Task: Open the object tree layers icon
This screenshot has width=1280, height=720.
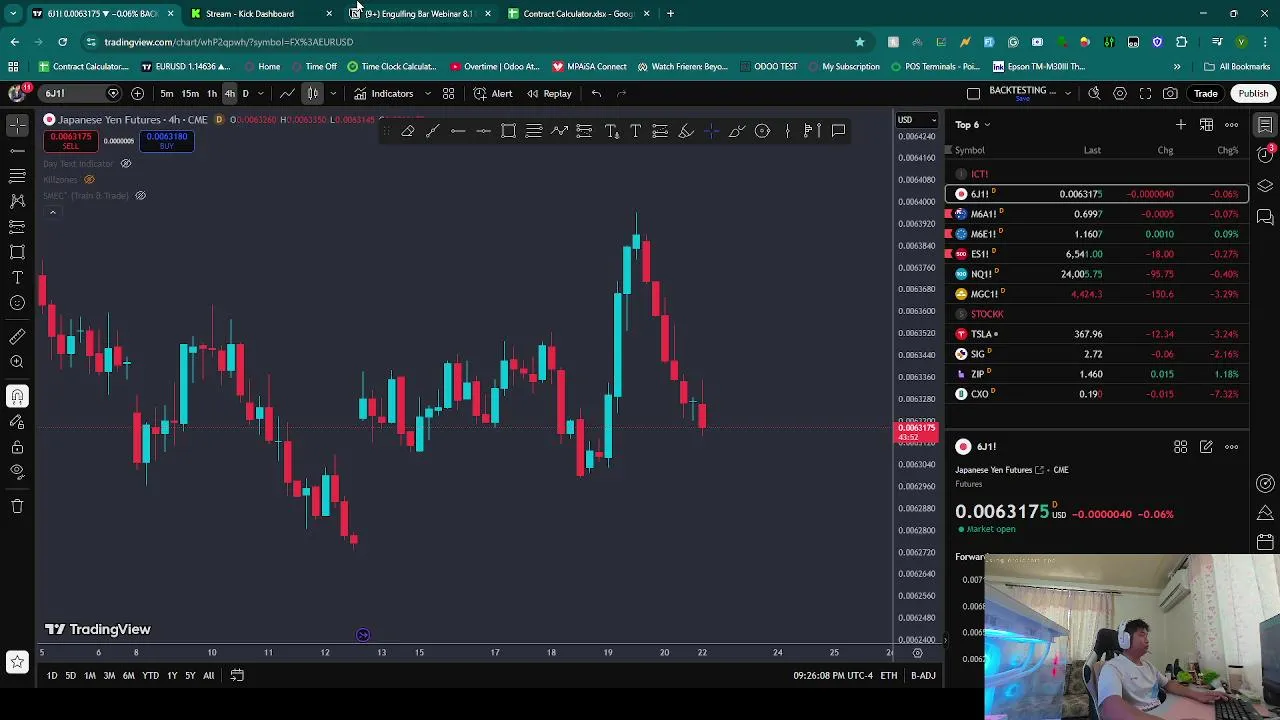Action: coord(1265,186)
